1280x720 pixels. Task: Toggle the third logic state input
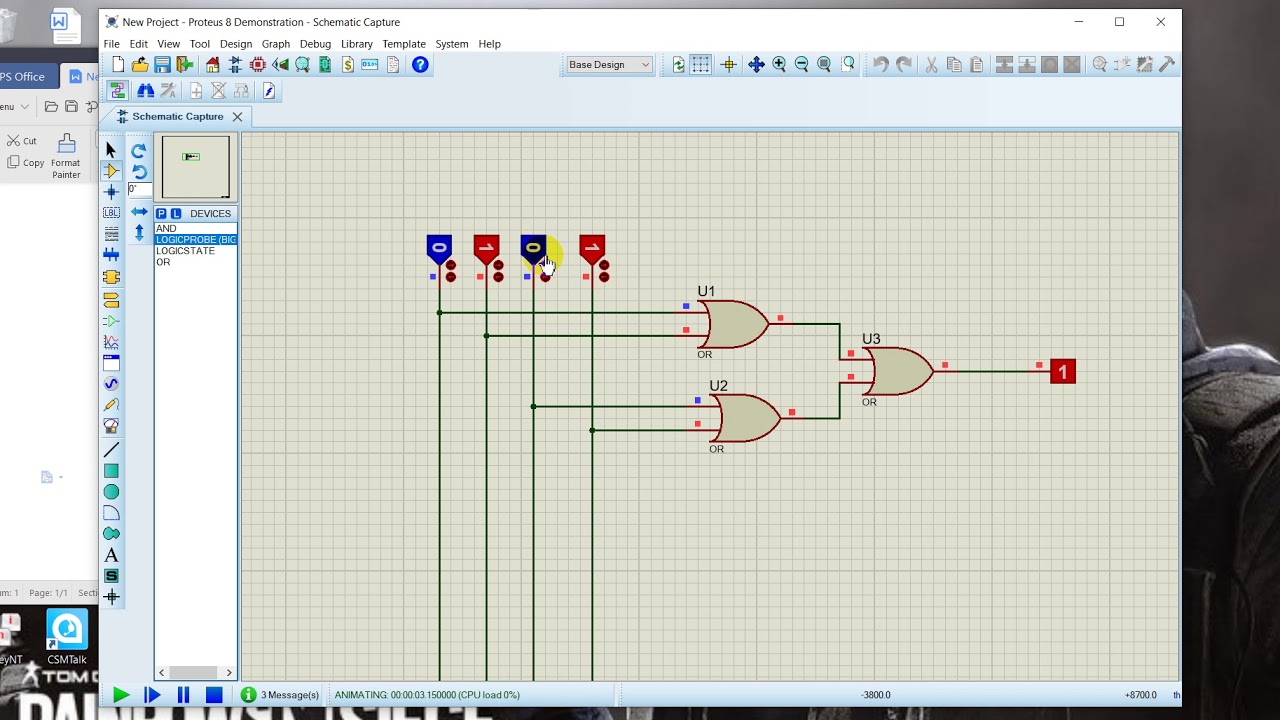(x=533, y=248)
